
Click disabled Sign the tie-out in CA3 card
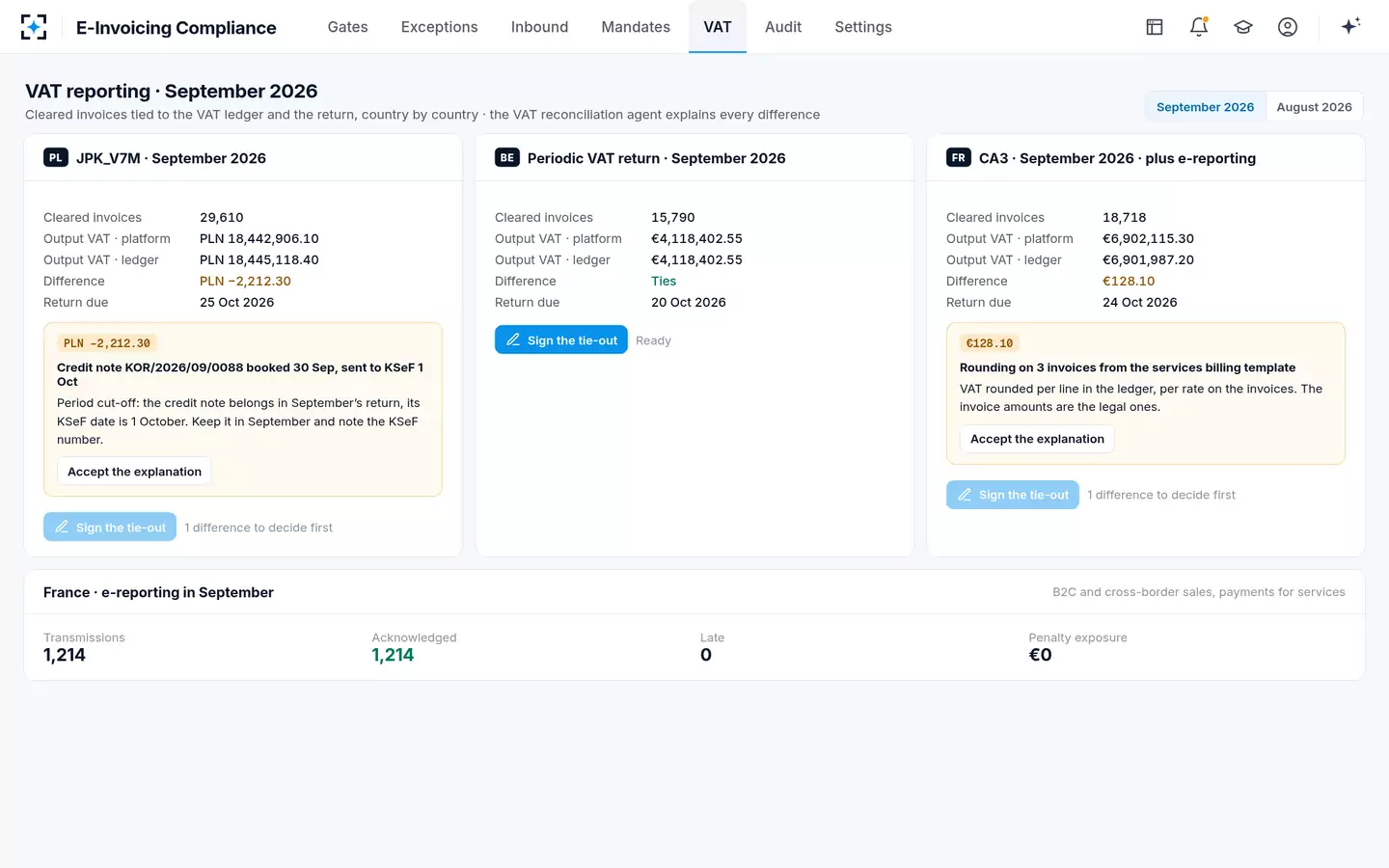click(1013, 494)
